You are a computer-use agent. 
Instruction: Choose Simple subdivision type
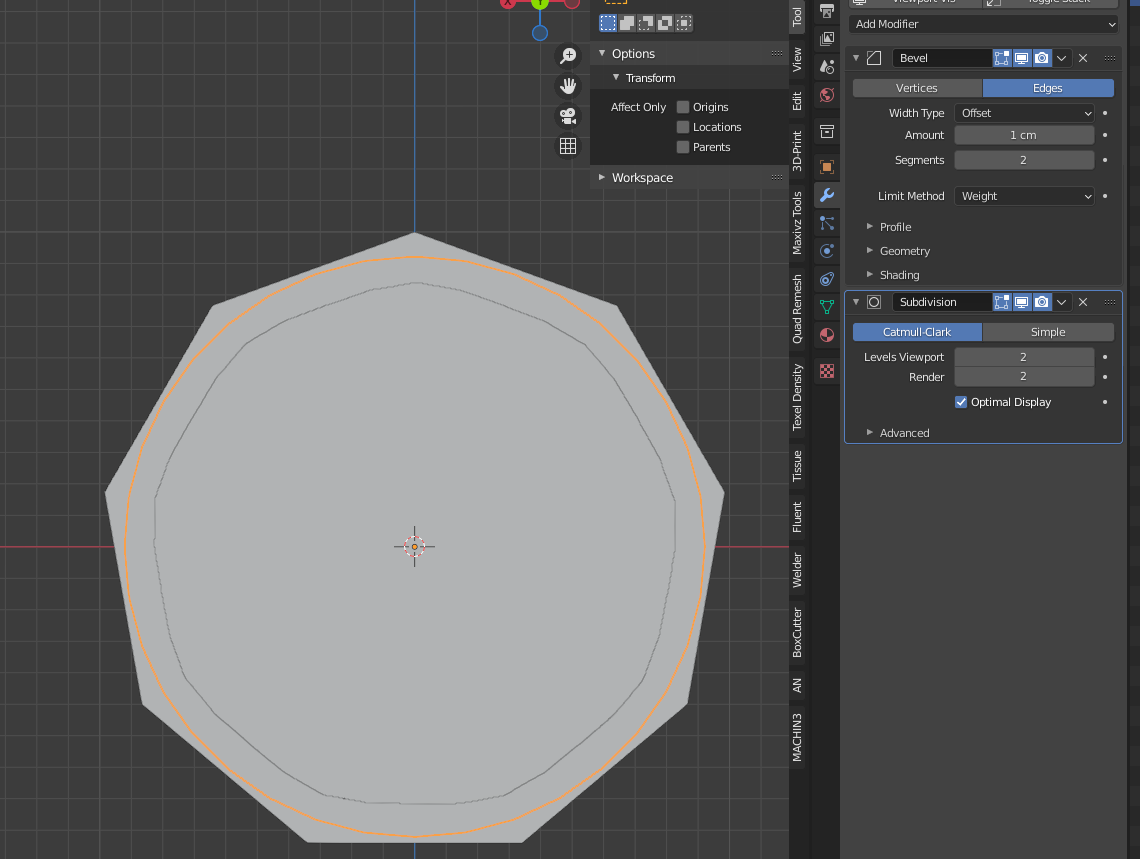(1048, 332)
